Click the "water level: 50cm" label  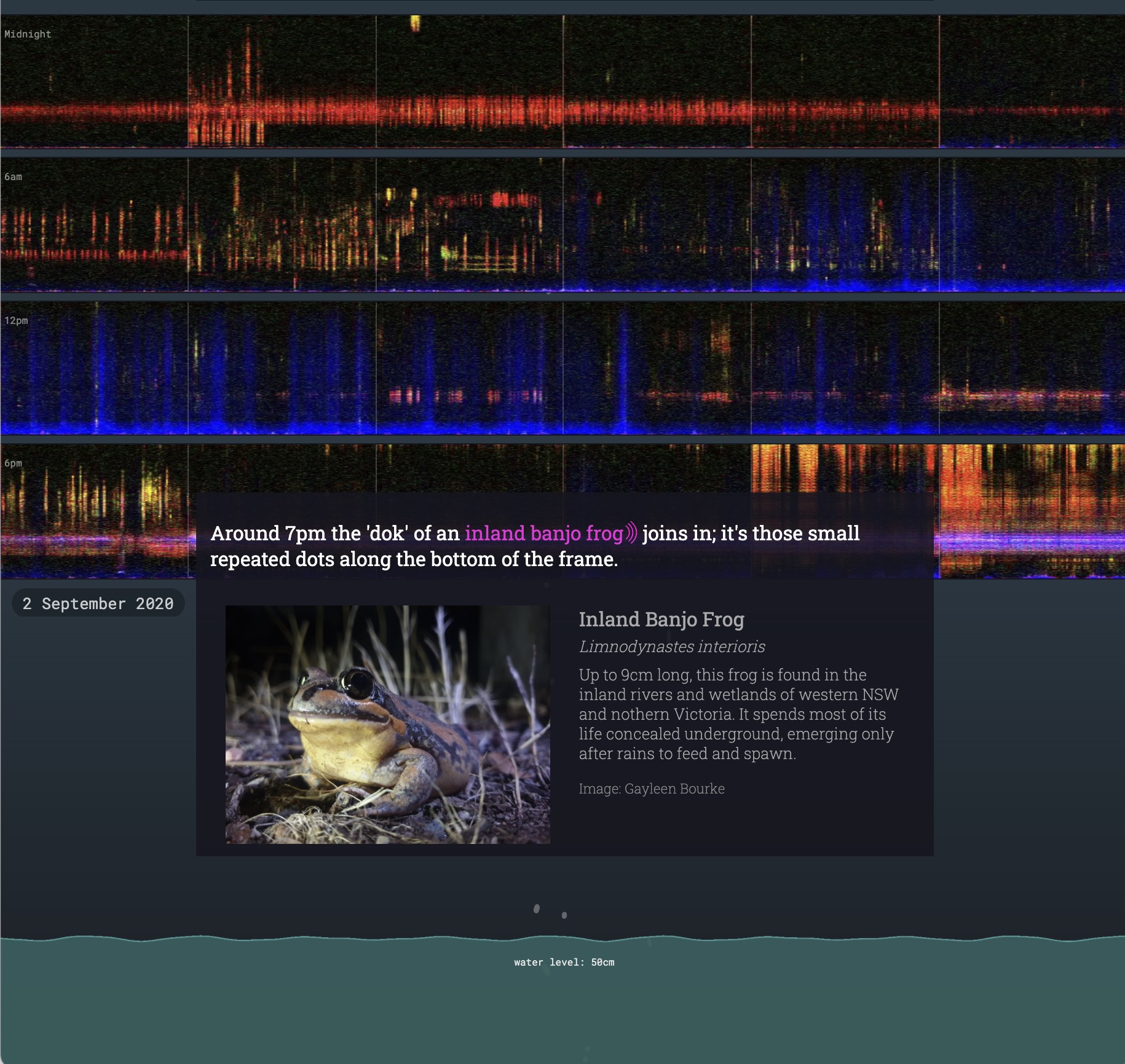[x=564, y=962]
